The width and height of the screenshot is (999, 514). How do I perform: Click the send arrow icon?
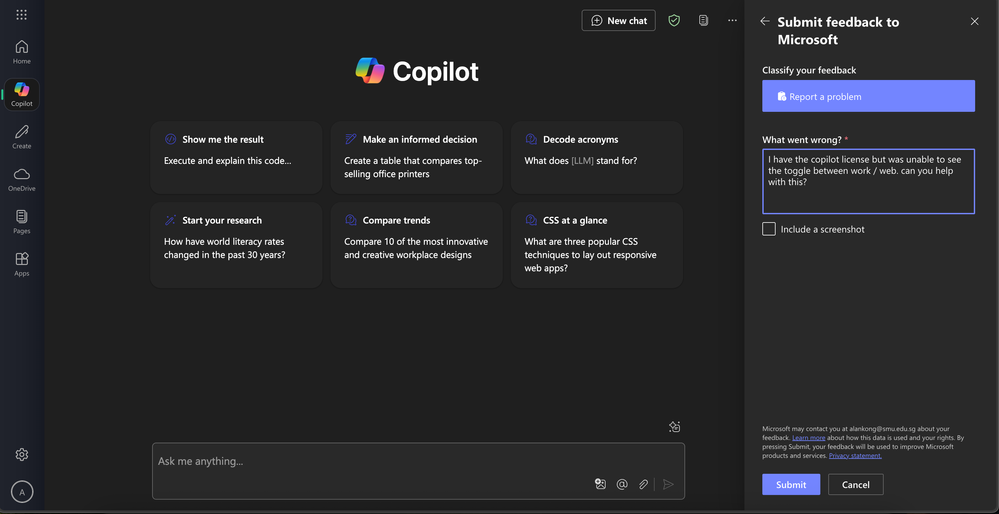(668, 484)
